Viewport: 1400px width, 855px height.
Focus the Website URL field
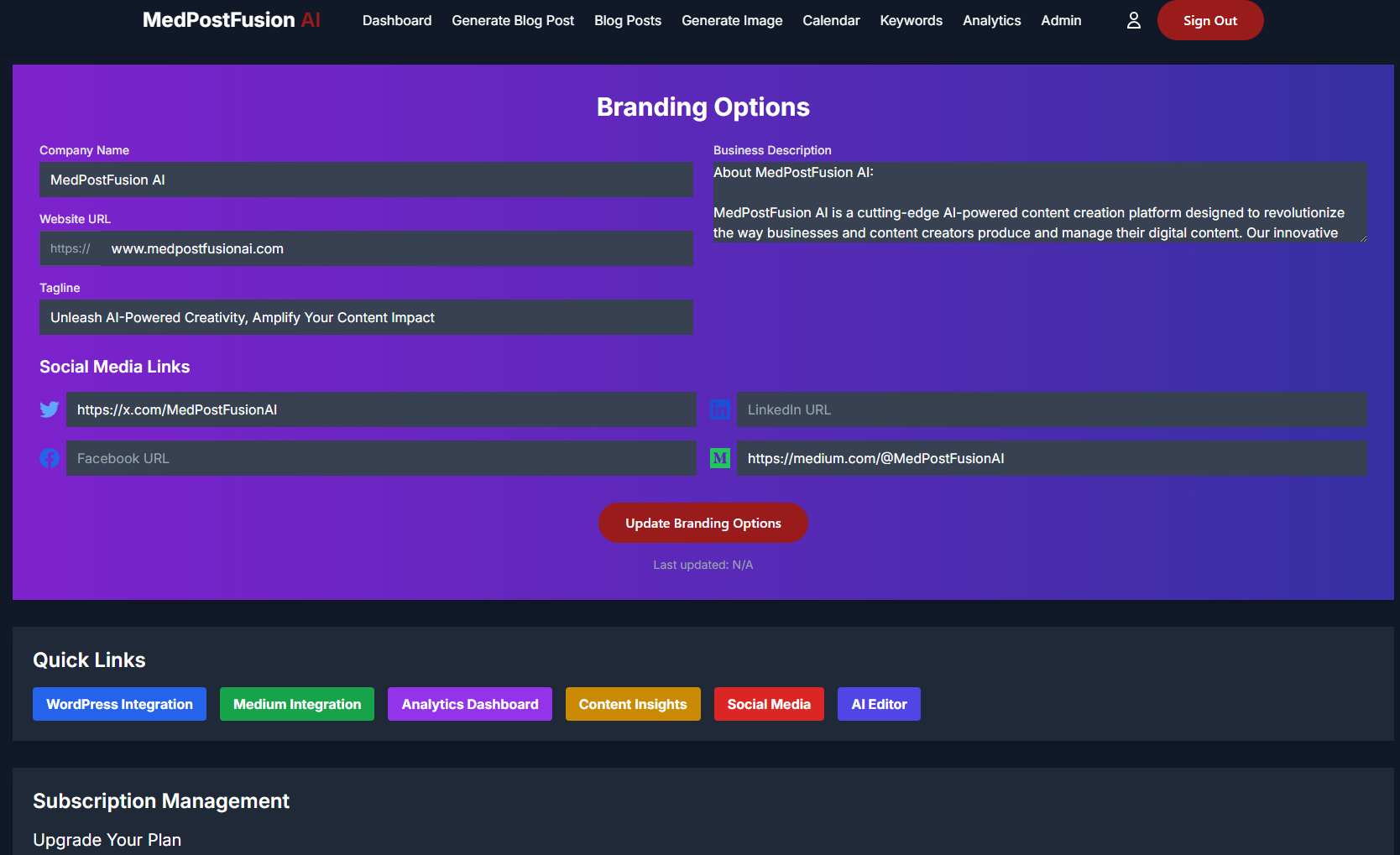click(x=397, y=248)
